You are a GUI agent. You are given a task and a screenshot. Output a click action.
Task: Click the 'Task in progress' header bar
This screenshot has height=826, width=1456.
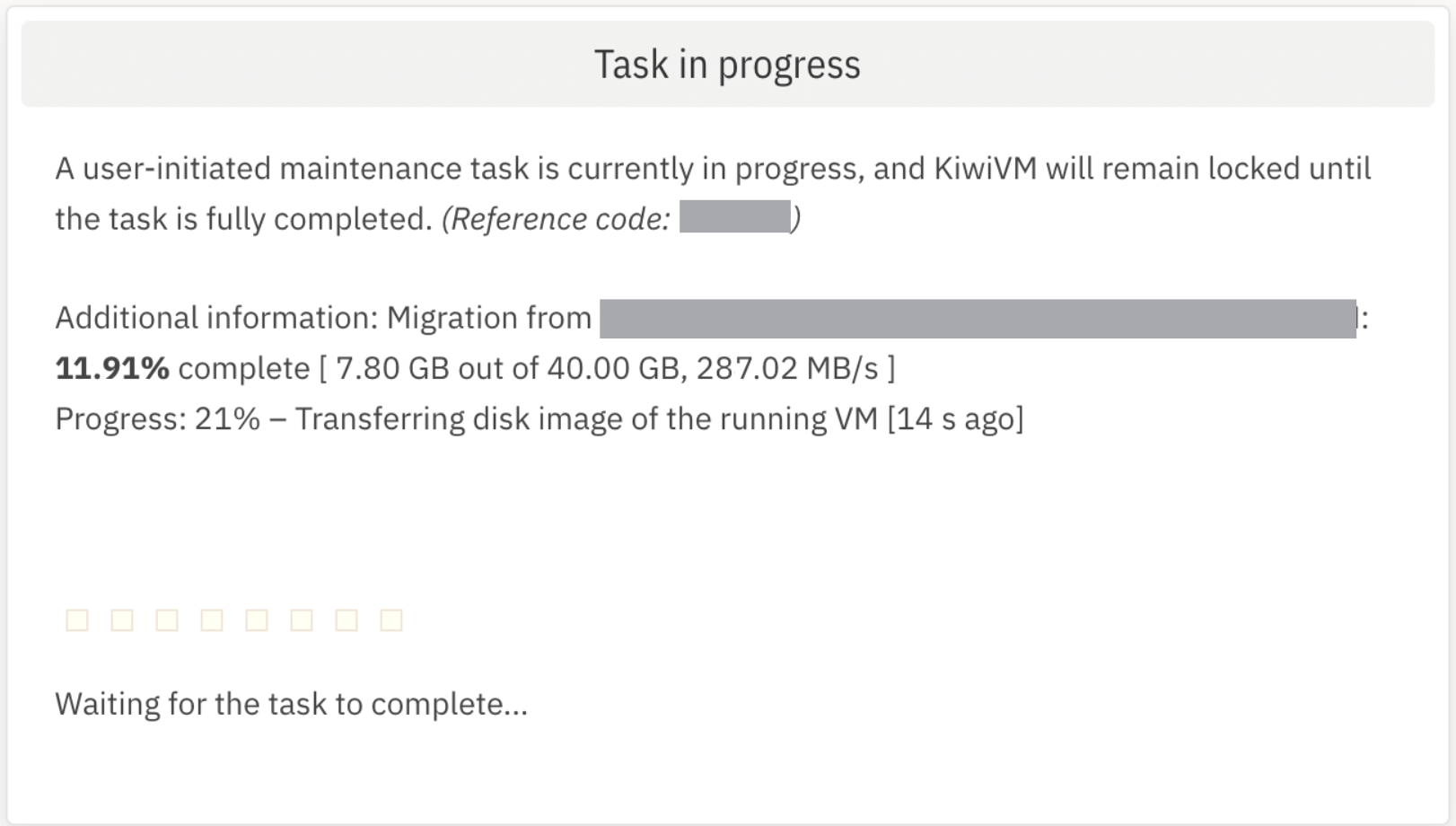(x=728, y=65)
